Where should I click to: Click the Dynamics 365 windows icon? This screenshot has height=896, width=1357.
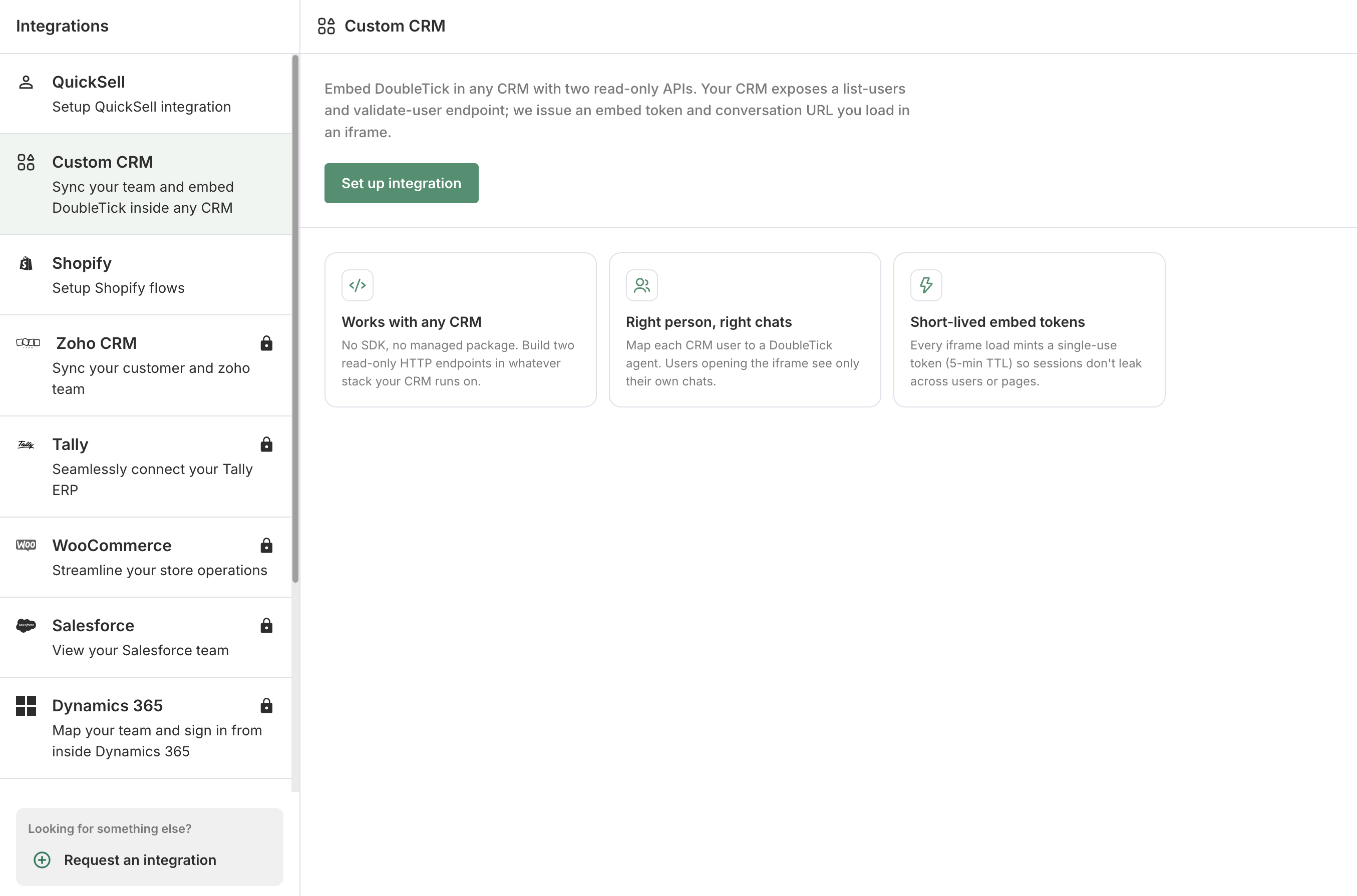pyautogui.click(x=26, y=706)
